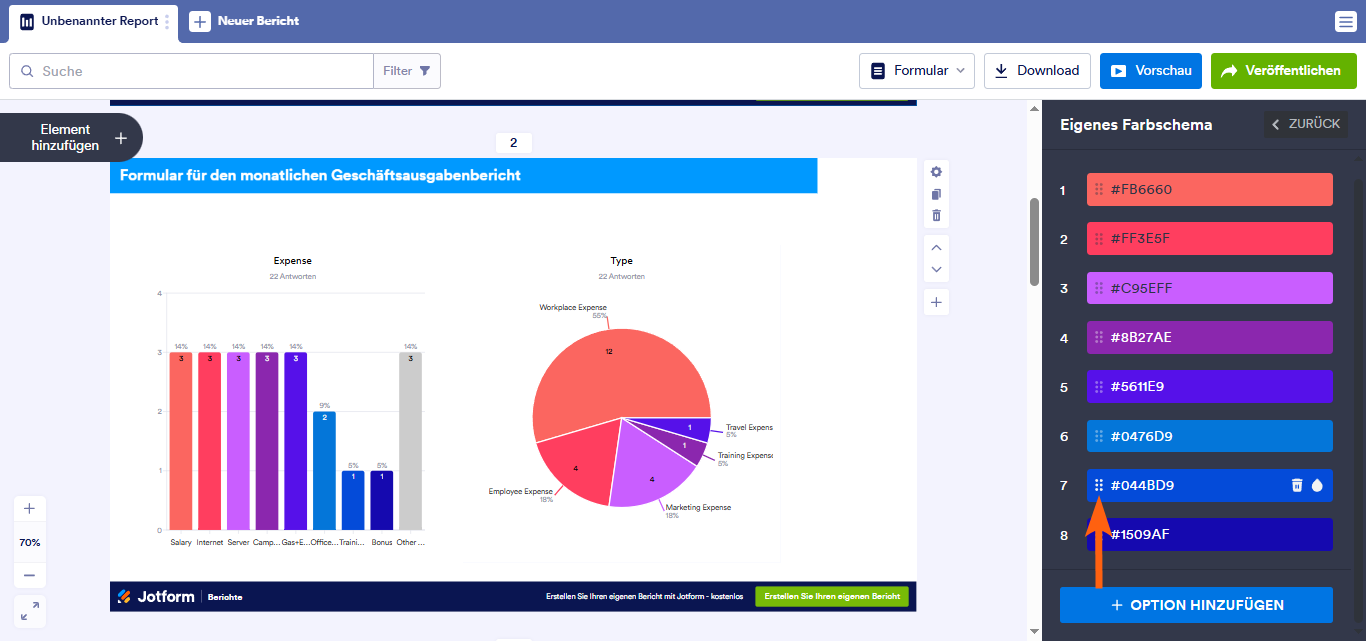Image resolution: width=1366 pixels, height=641 pixels.
Task: Move page down with chevron arrow
Action: pos(936,269)
